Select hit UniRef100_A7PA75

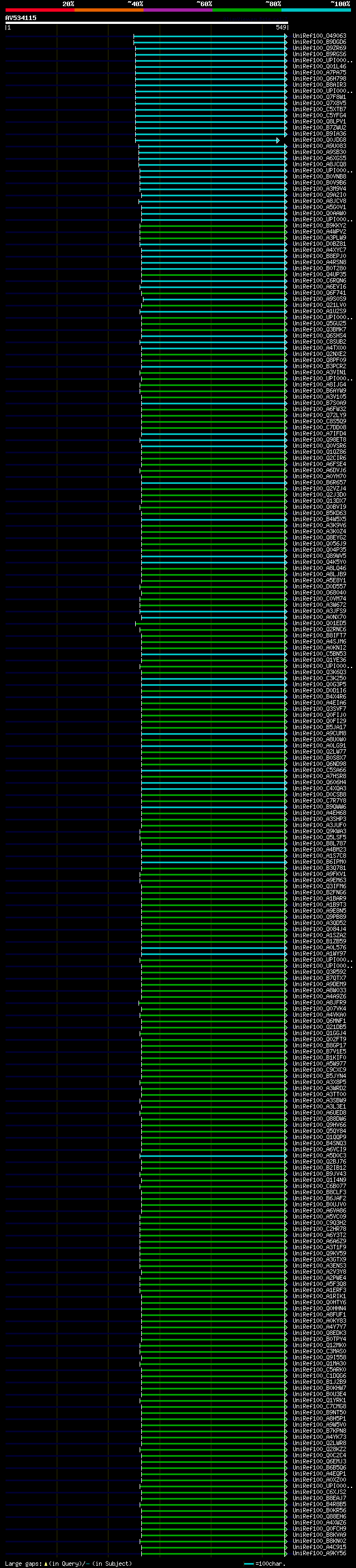point(319,72)
